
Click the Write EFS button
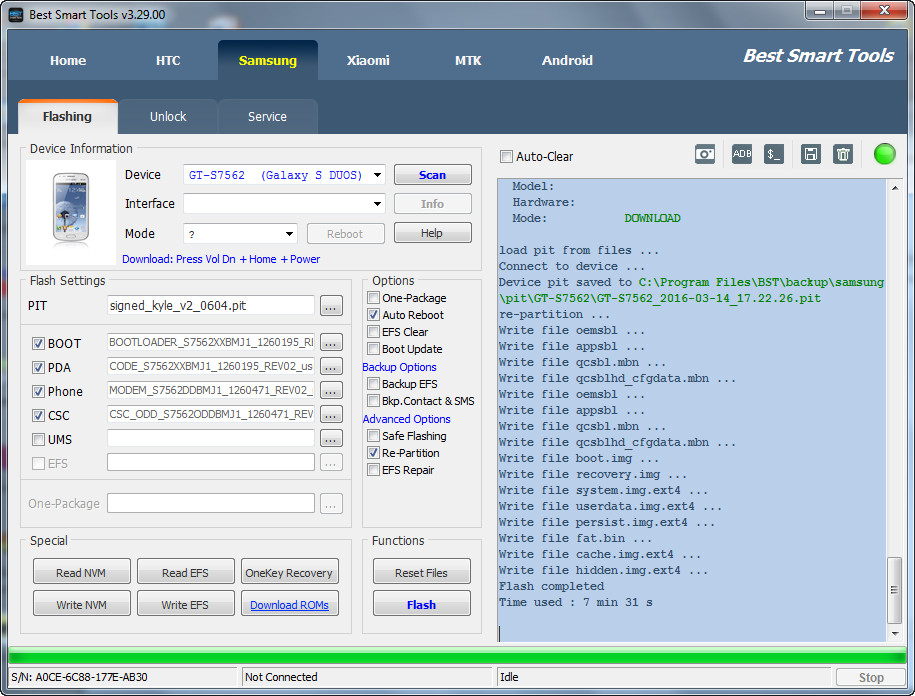pos(186,604)
